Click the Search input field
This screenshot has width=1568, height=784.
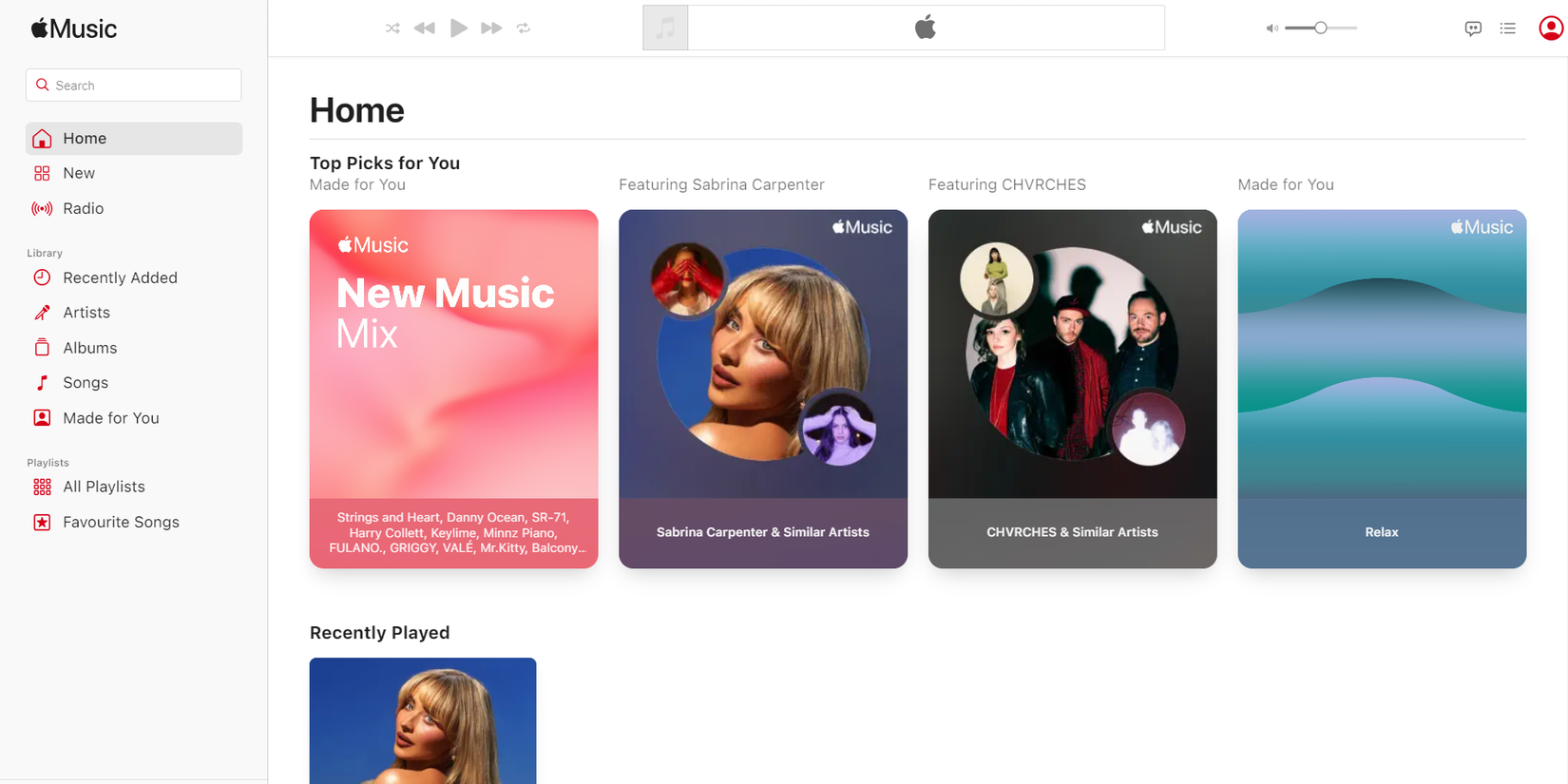click(134, 86)
